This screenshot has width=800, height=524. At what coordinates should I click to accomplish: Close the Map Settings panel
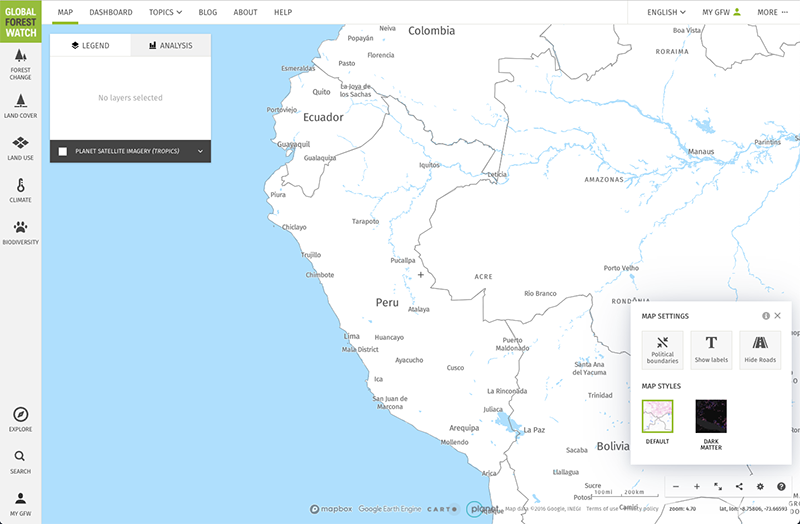[778, 316]
